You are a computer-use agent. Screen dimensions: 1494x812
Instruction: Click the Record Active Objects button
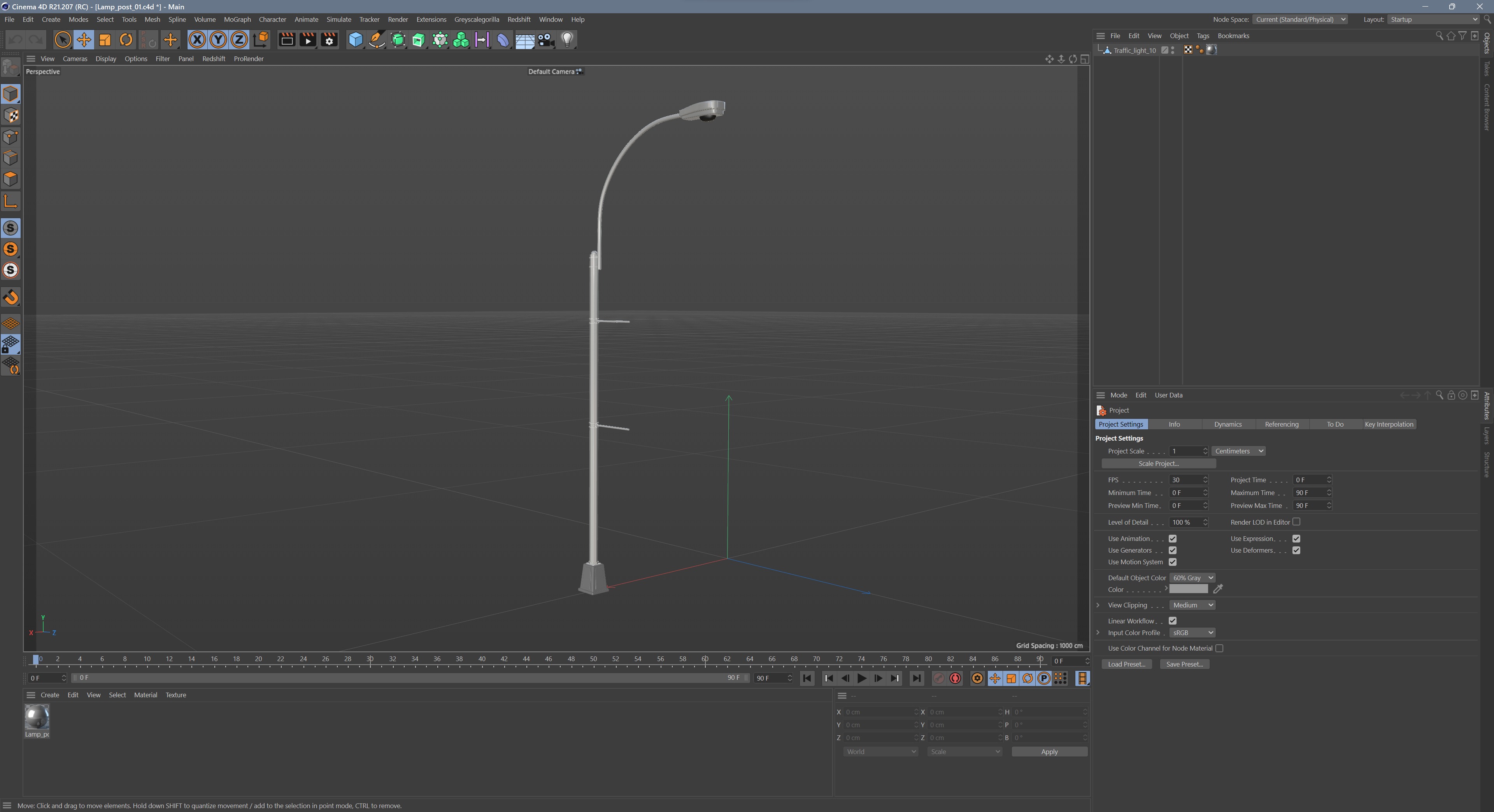[x=938, y=678]
